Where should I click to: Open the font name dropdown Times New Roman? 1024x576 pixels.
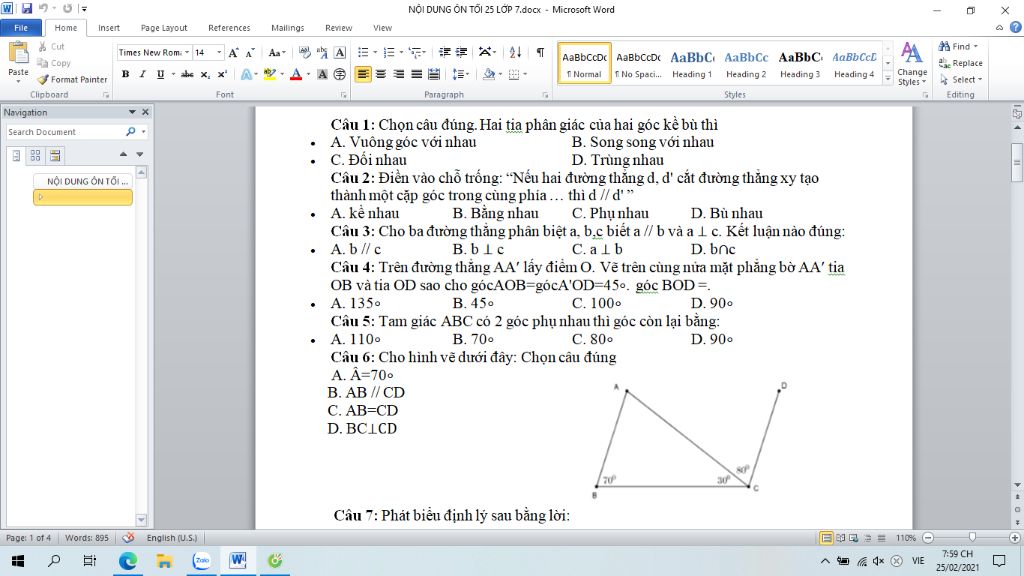(x=187, y=52)
